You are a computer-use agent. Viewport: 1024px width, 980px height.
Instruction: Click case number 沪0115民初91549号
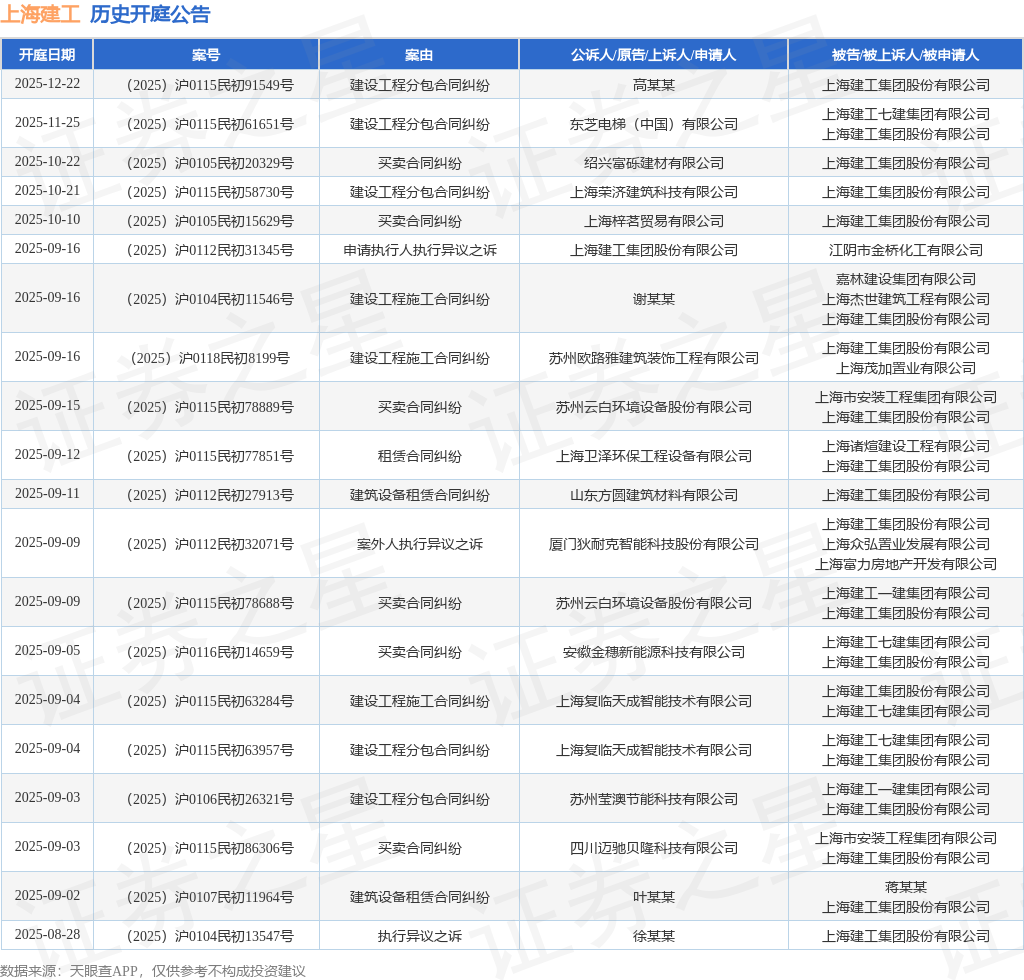pyautogui.click(x=210, y=86)
